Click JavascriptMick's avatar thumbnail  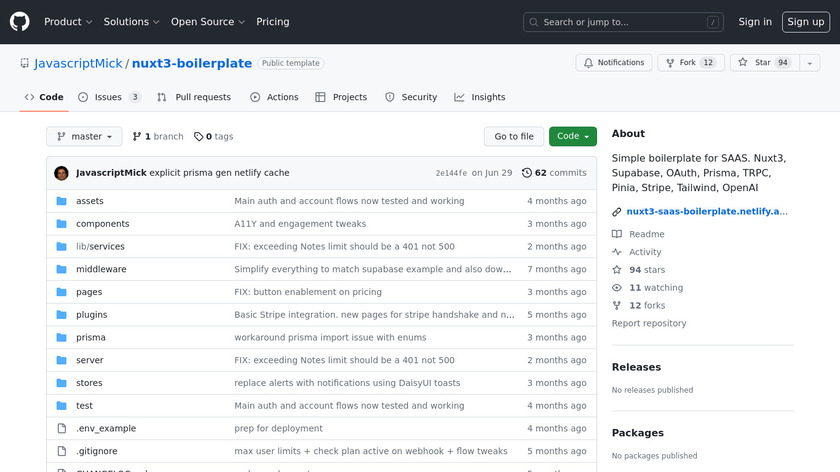pyautogui.click(x=62, y=173)
